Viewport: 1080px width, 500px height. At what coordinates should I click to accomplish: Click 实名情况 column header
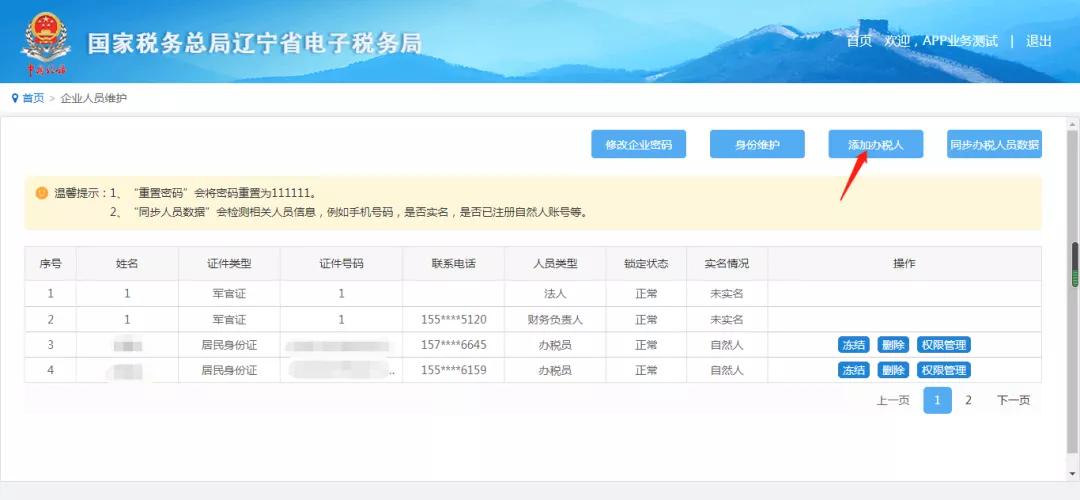[x=727, y=264]
